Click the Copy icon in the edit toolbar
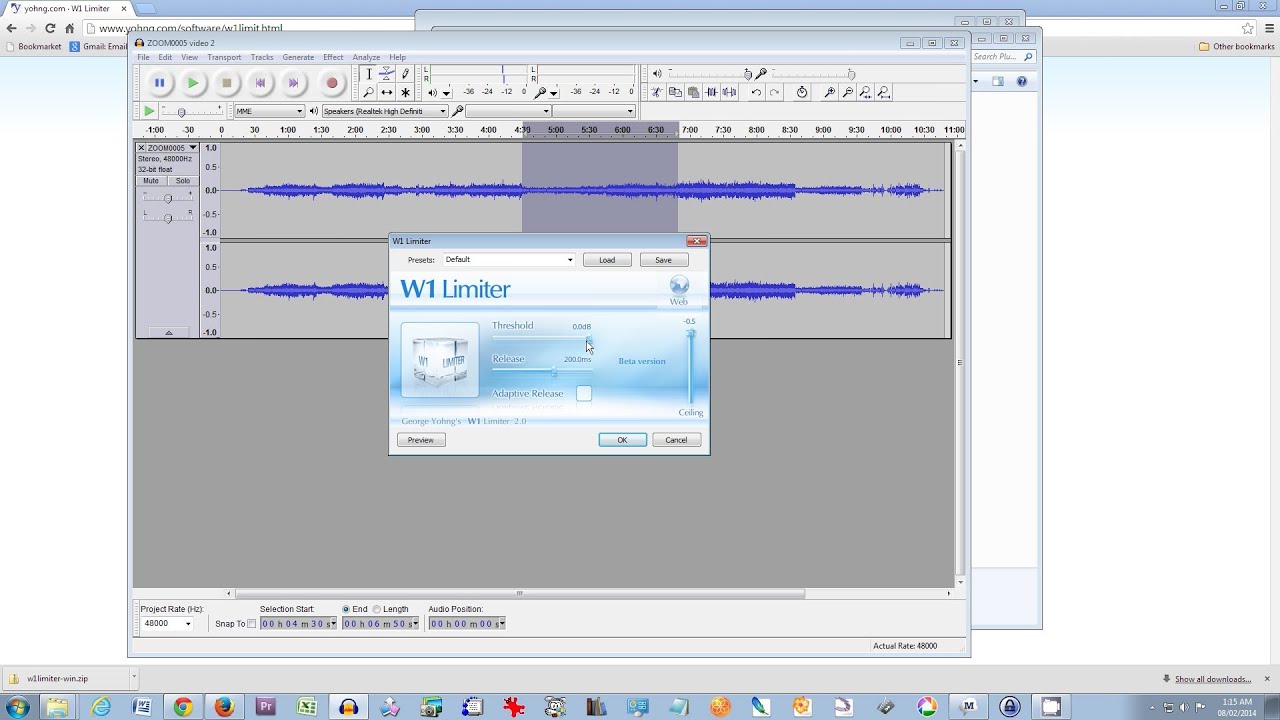The height and width of the screenshot is (720, 1280). tap(675, 92)
